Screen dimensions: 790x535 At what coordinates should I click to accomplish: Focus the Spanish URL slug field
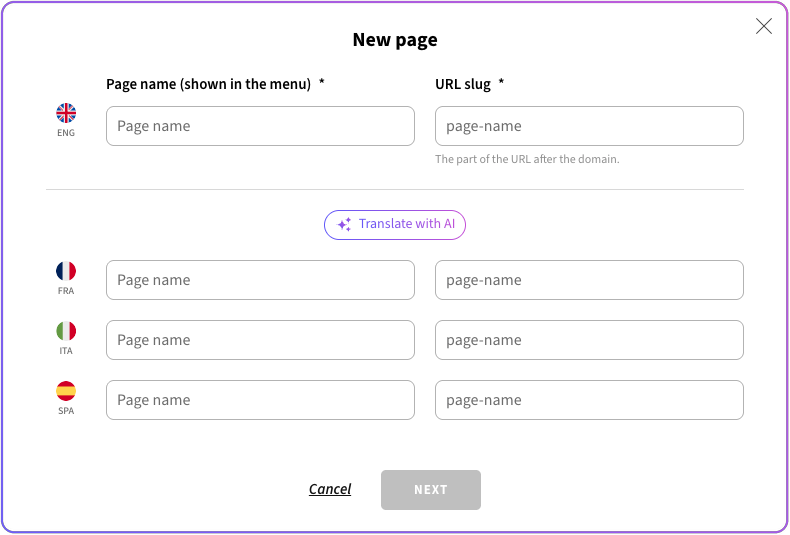coord(589,400)
